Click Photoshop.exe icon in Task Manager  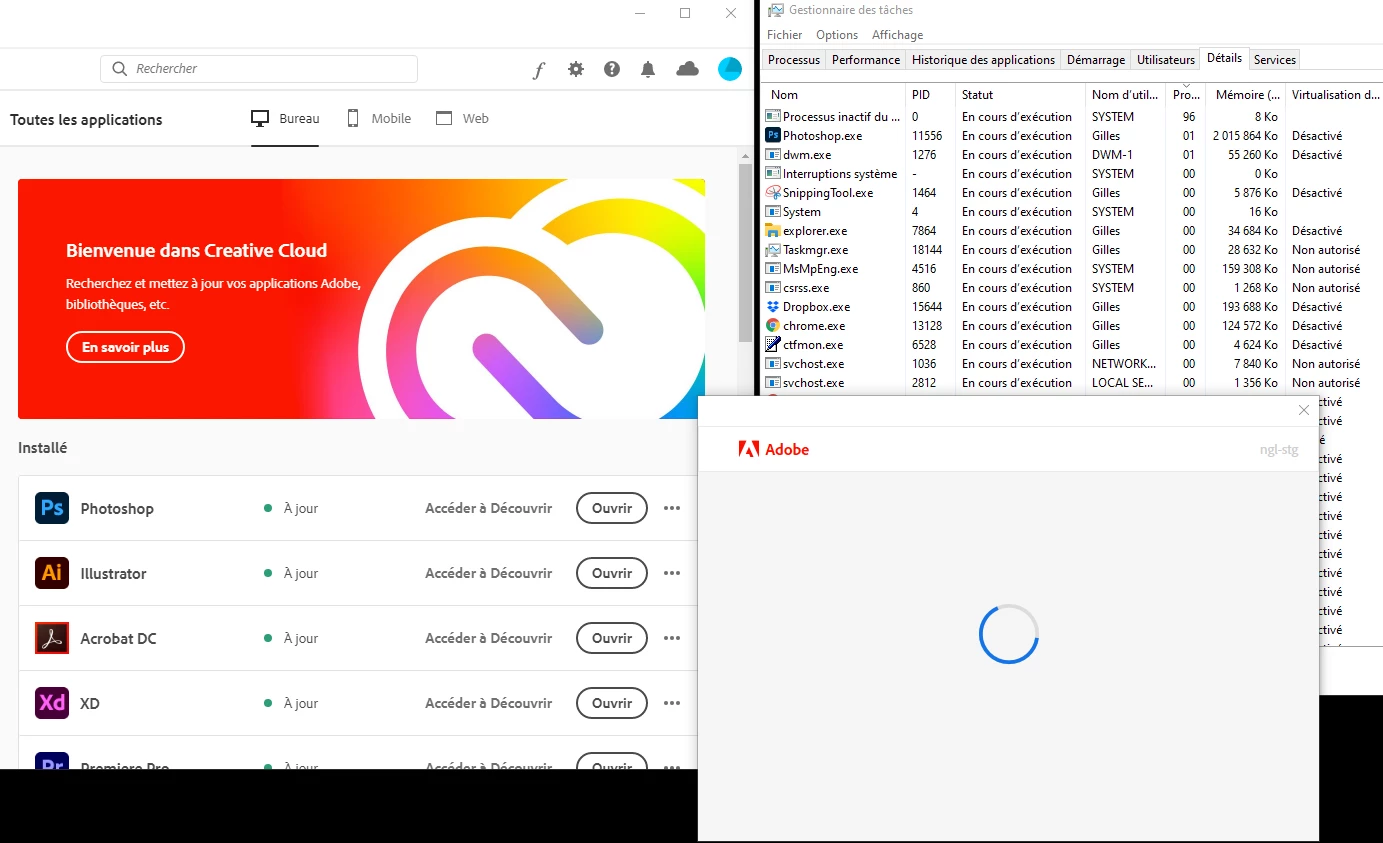point(772,135)
